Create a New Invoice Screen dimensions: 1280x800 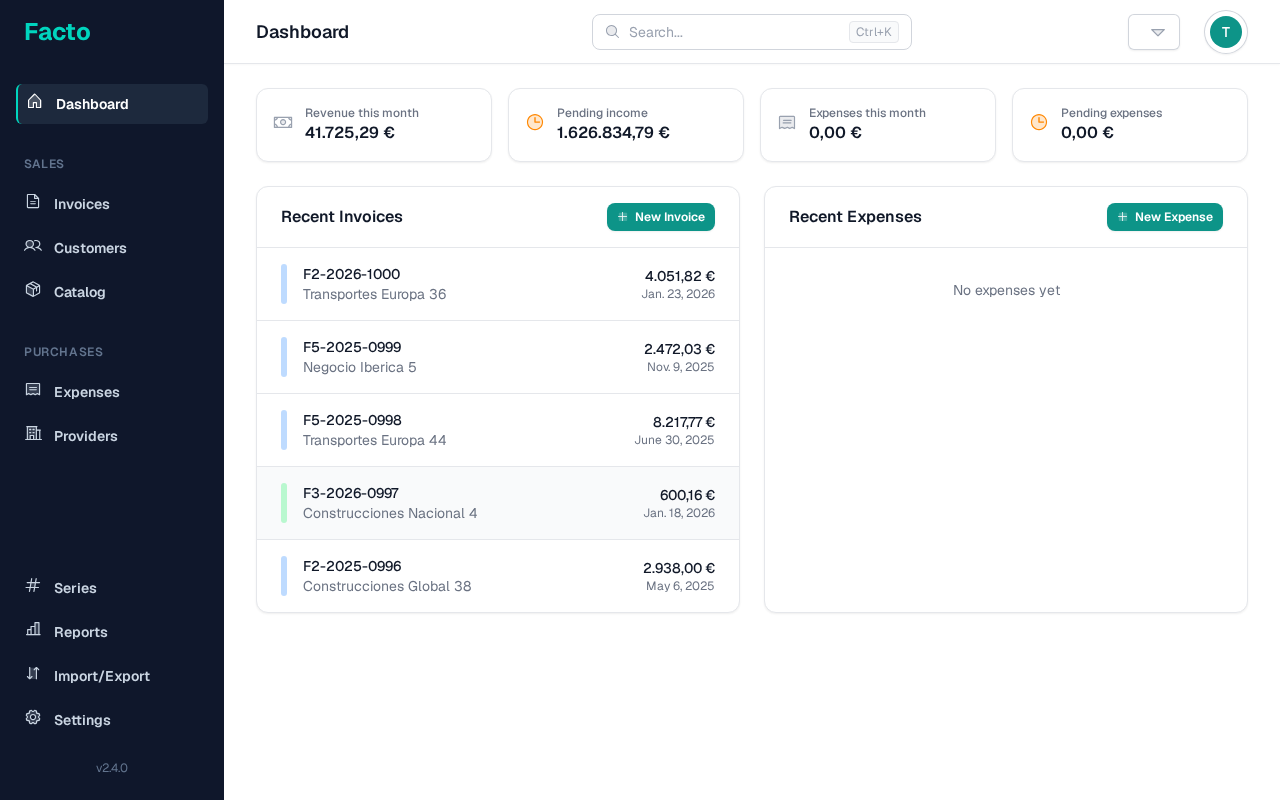point(660,217)
